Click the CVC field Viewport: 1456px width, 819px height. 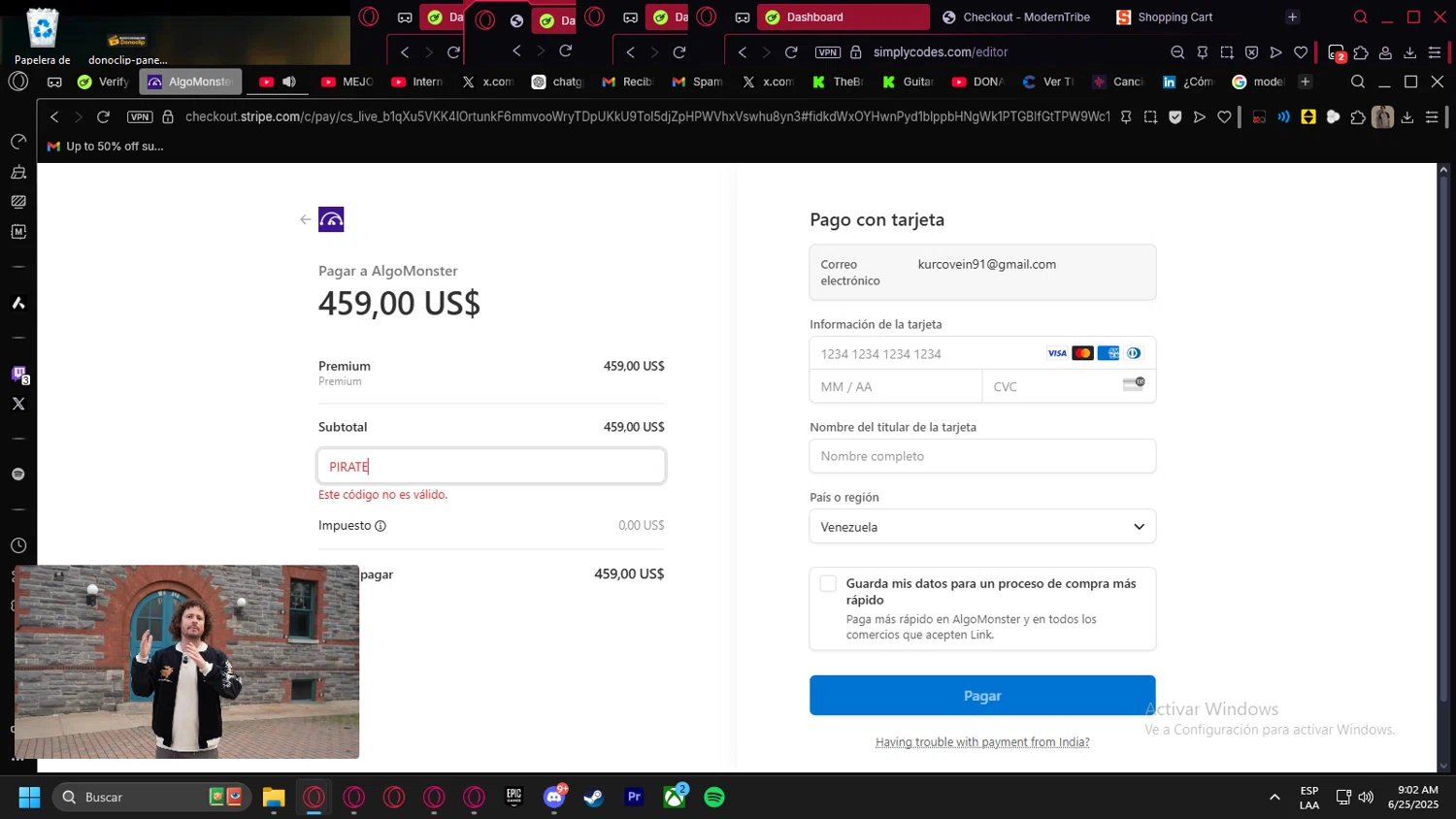(x=1069, y=386)
